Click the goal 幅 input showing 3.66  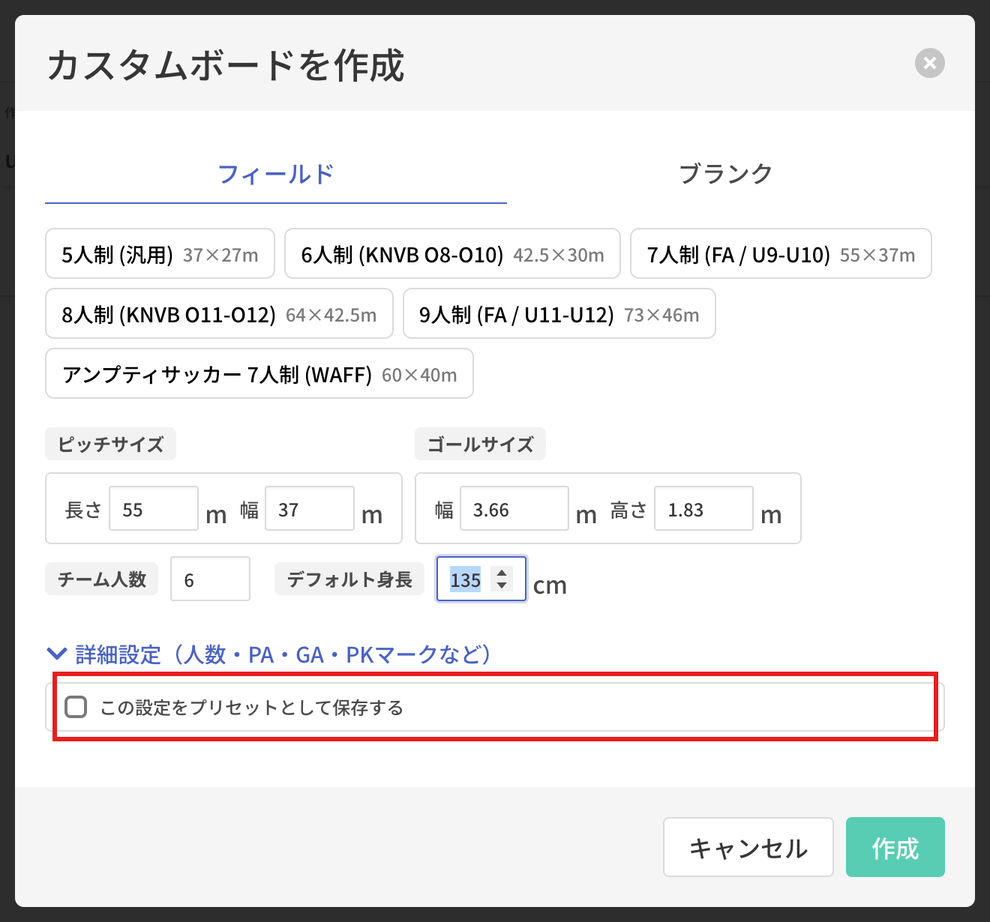tap(515, 509)
